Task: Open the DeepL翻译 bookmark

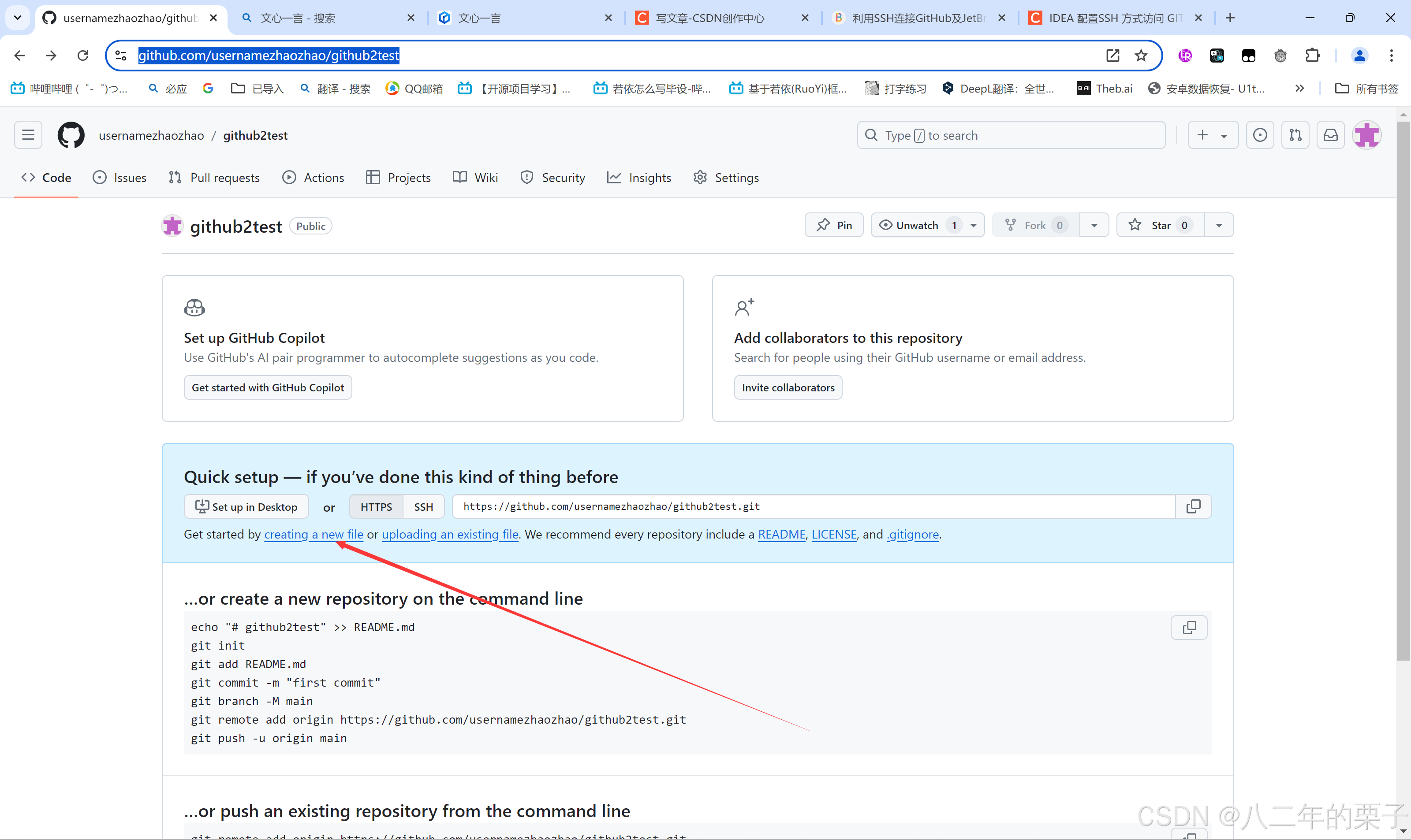Action: pos(998,88)
